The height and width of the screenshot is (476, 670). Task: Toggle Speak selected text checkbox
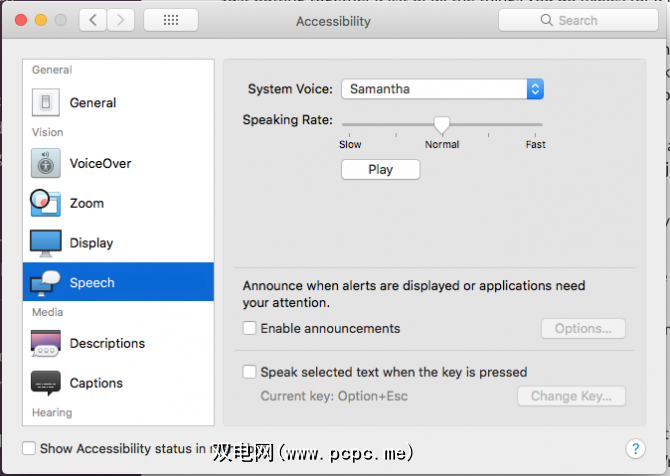pos(250,372)
